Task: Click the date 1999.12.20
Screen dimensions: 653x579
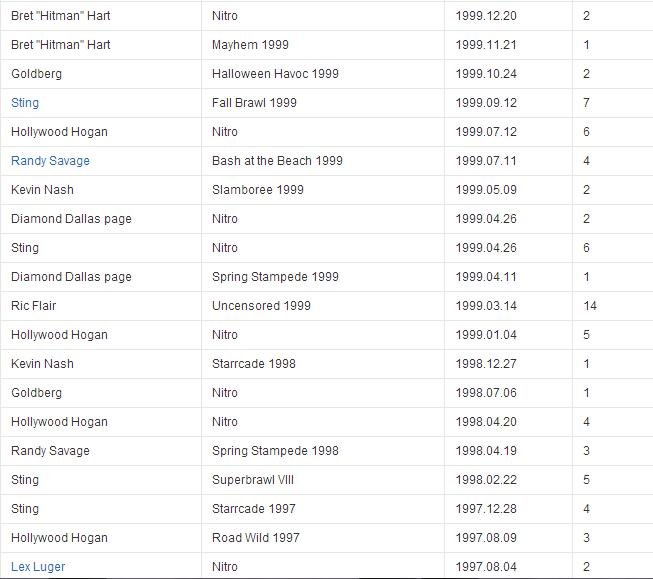Action: [x=486, y=16]
